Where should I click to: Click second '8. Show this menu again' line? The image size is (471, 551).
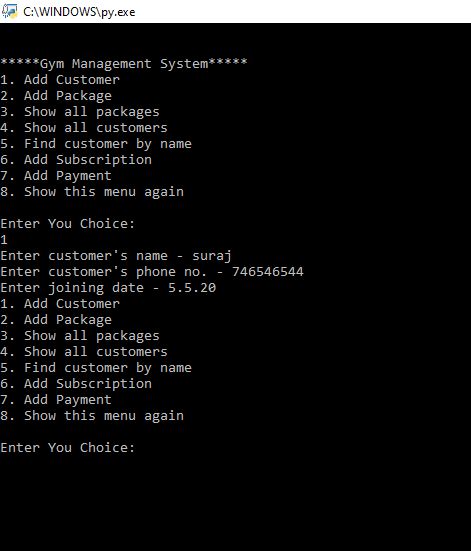[x=92, y=416]
